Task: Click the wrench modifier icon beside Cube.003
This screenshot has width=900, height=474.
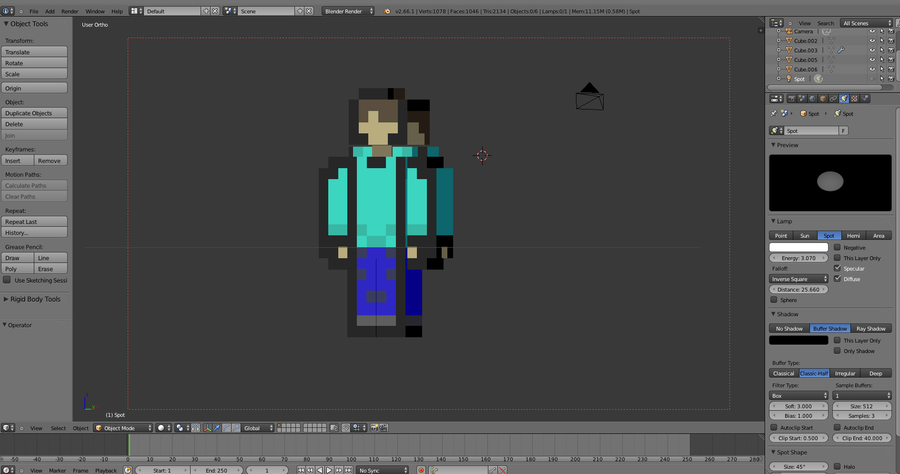Action: 841,50
